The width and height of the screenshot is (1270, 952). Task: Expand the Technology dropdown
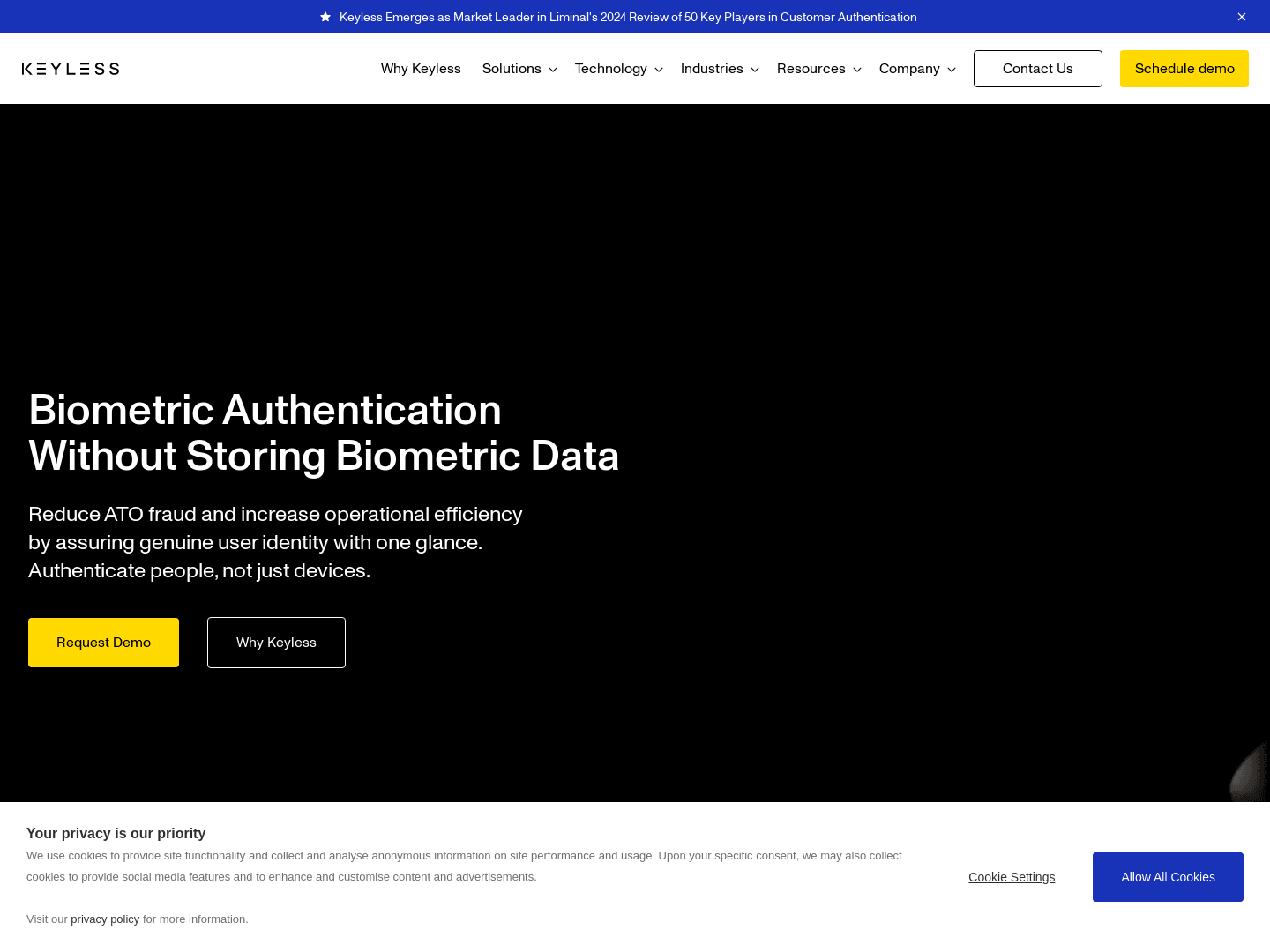pos(658,69)
